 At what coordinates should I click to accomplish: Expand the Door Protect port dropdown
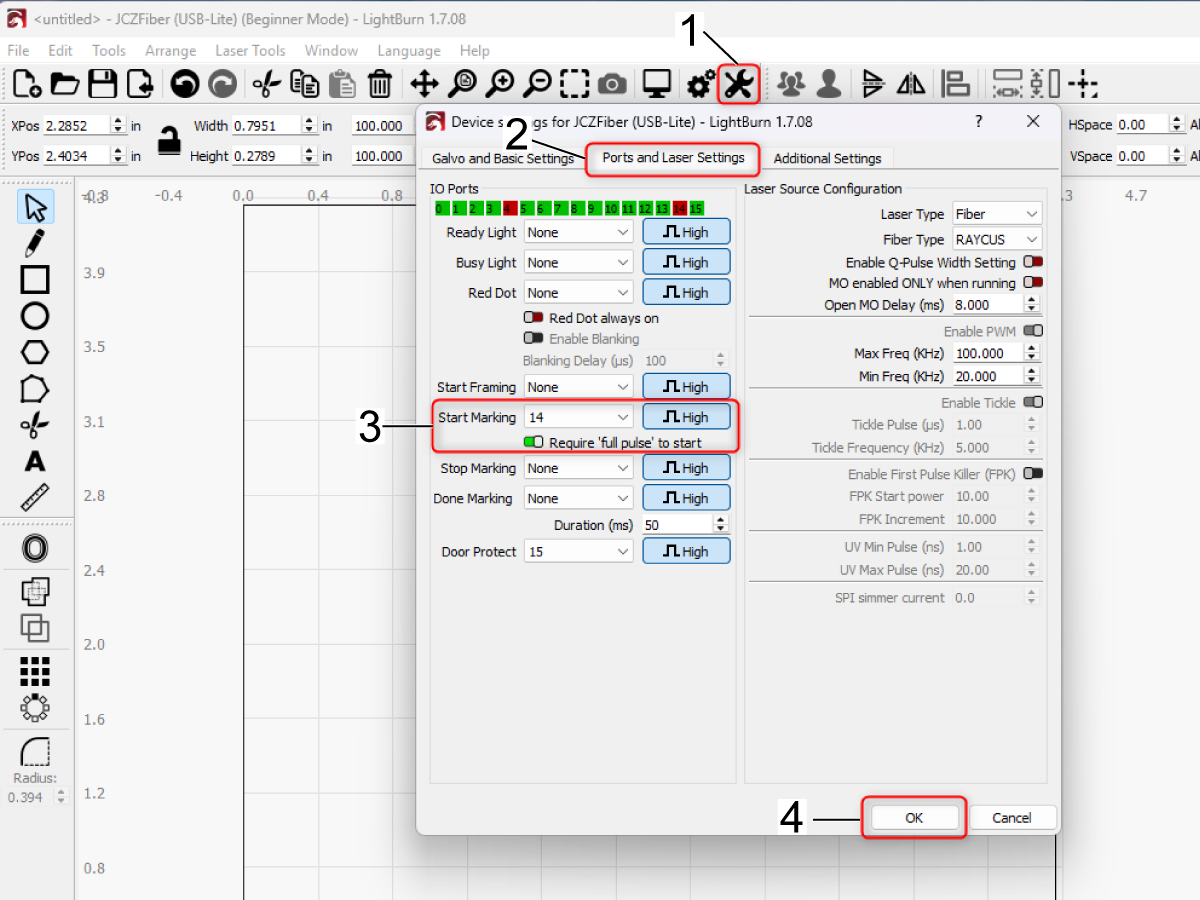579,551
